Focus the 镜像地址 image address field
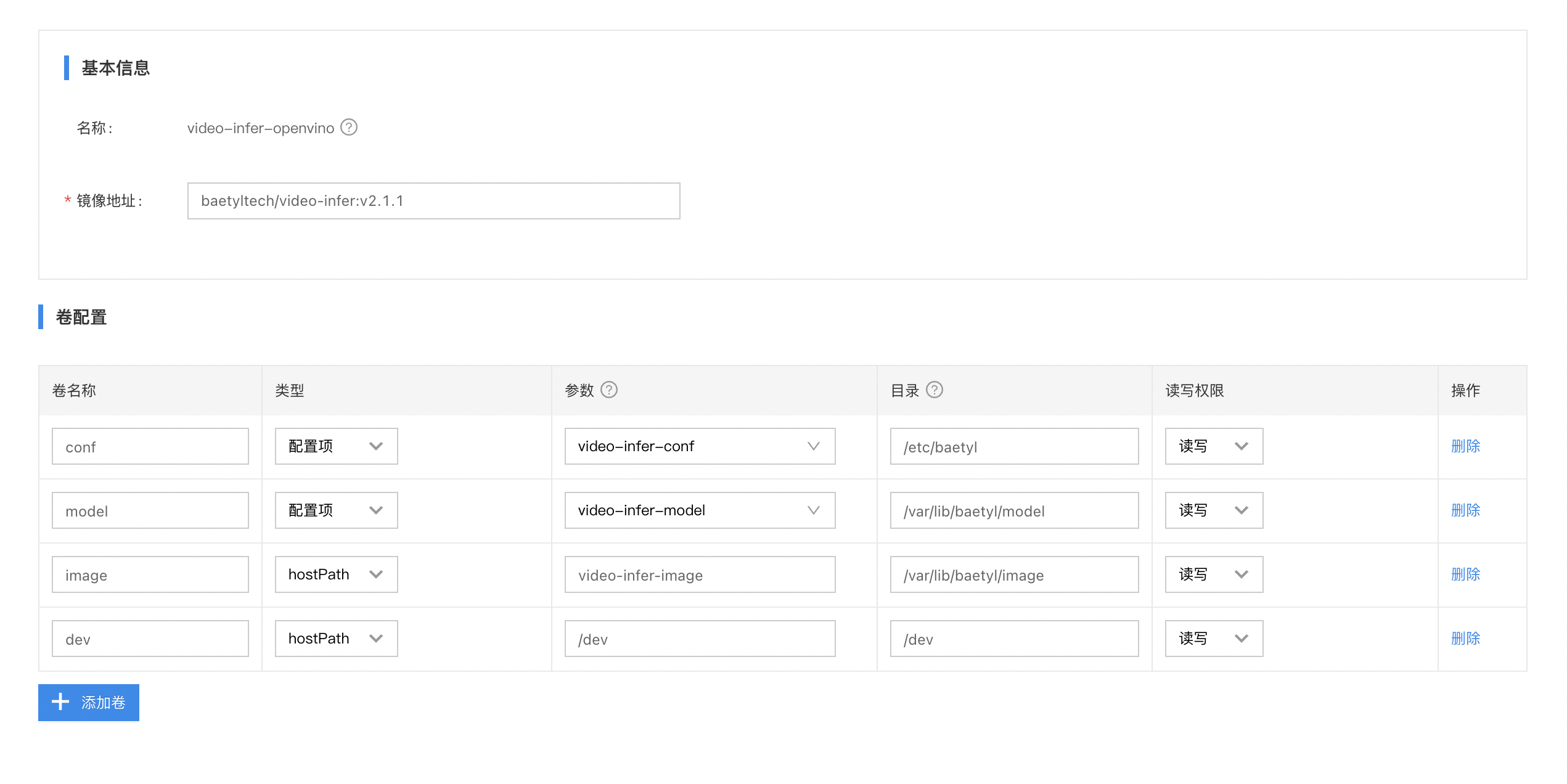Viewport: 1567px width, 784px height. click(x=433, y=201)
